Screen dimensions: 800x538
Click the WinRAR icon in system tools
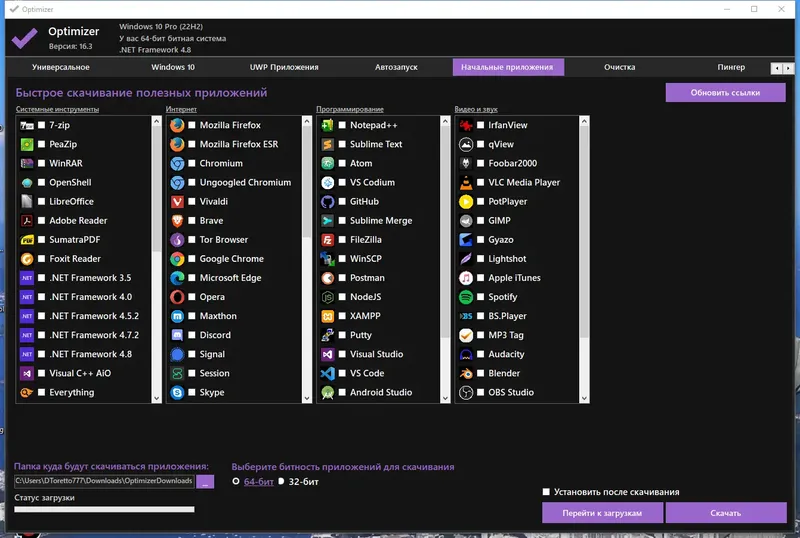pos(27,163)
